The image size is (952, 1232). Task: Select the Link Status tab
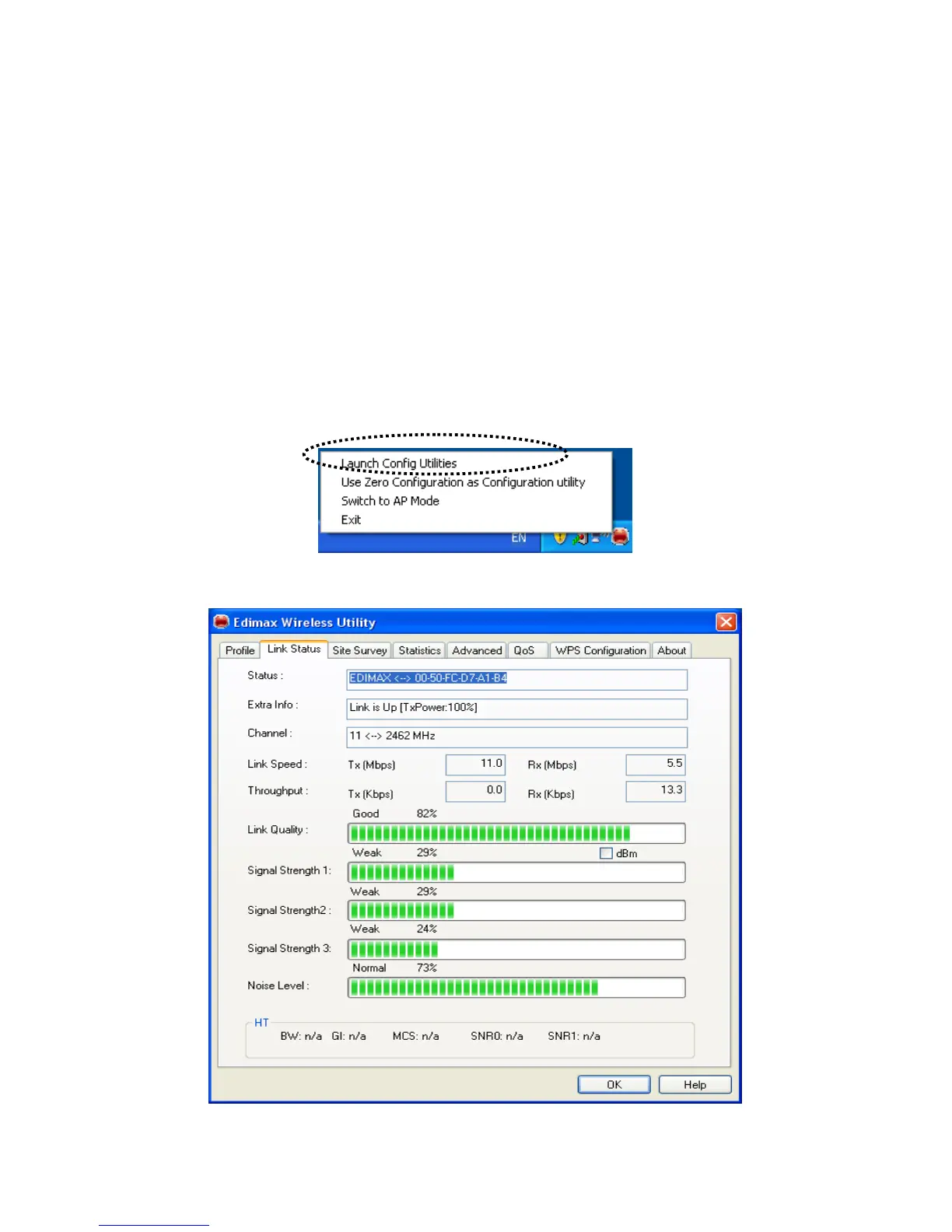point(294,649)
